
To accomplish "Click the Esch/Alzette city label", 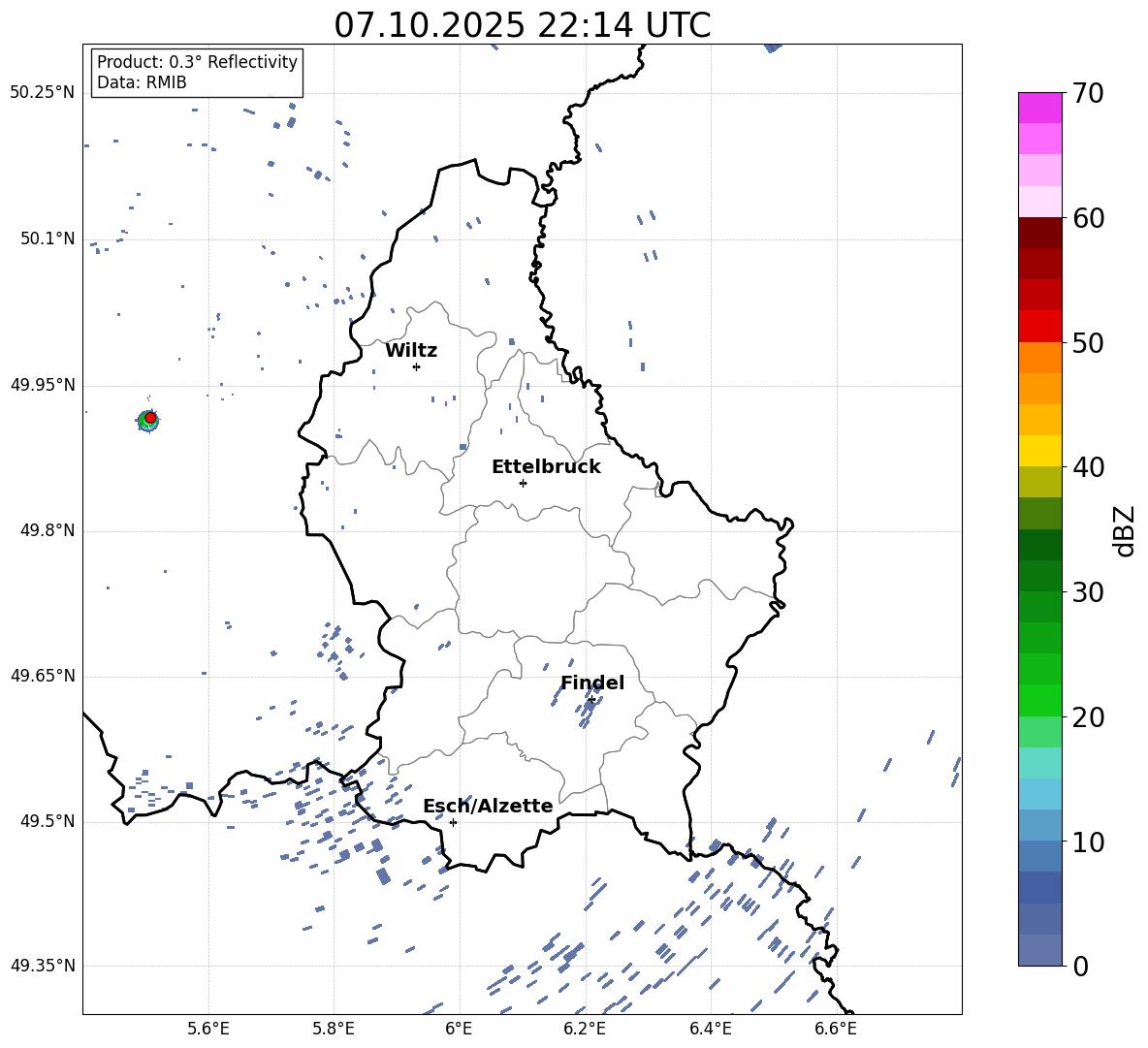I will pos(488,807).
